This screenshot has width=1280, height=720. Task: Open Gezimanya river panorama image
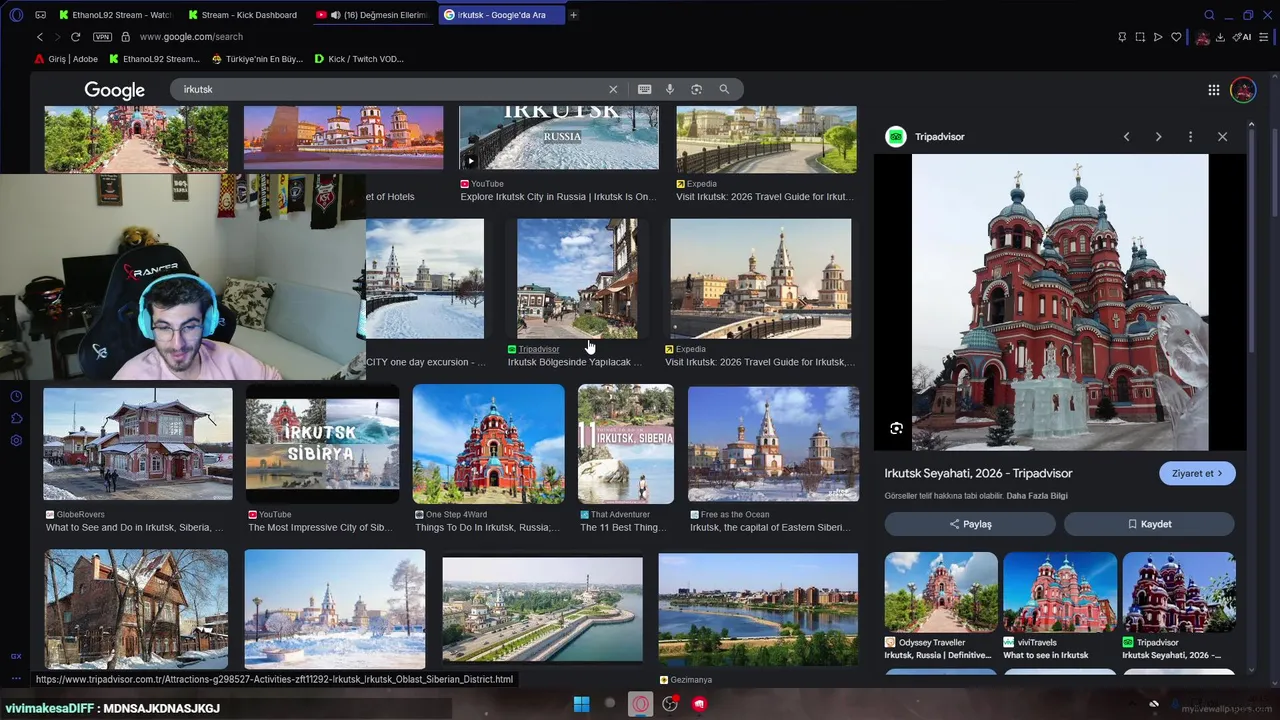pyautogui.click(x=758, y=609)
